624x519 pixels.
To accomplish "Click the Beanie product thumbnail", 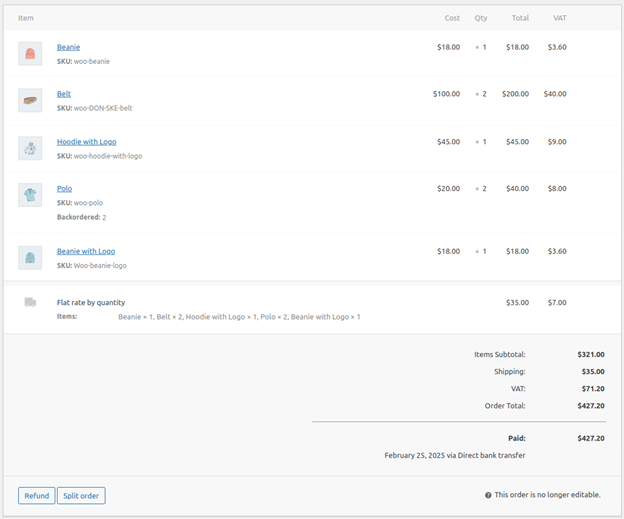I will click(x=30, y=53).
